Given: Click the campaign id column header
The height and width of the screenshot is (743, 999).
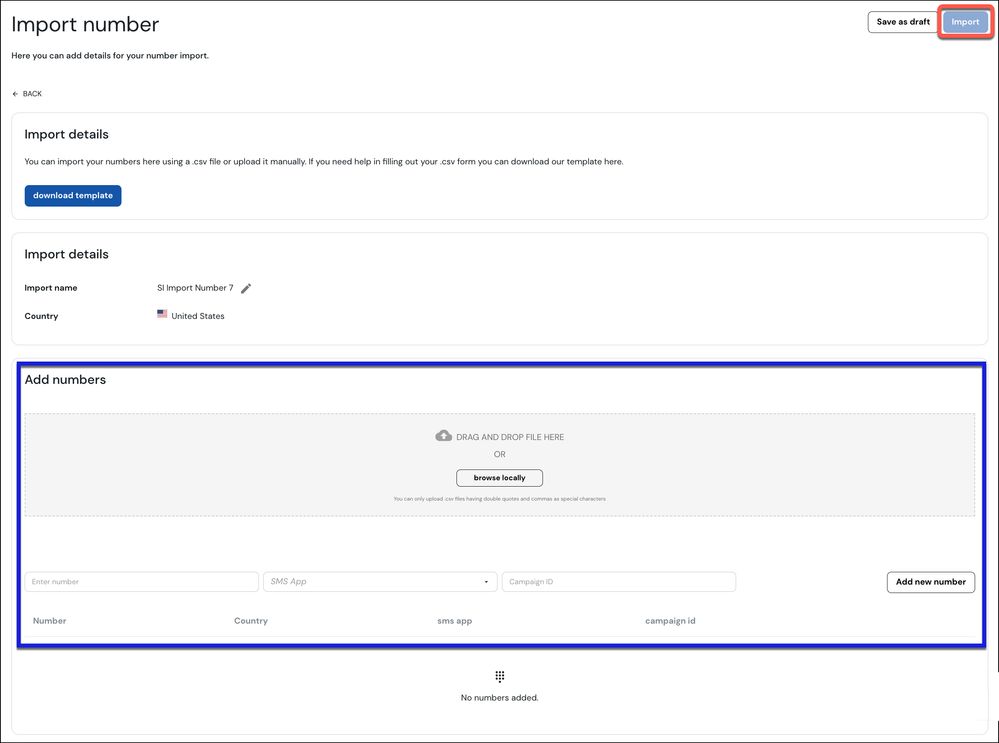Looking at the screenshot, I should click(x=670, y=621).
